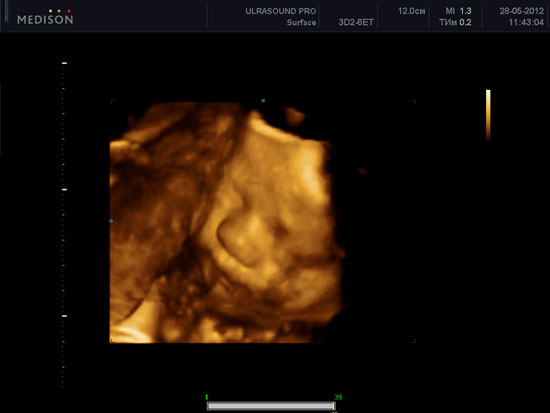
Task: Click the lowest green depth scale tick
Action: tap(65, 316)
